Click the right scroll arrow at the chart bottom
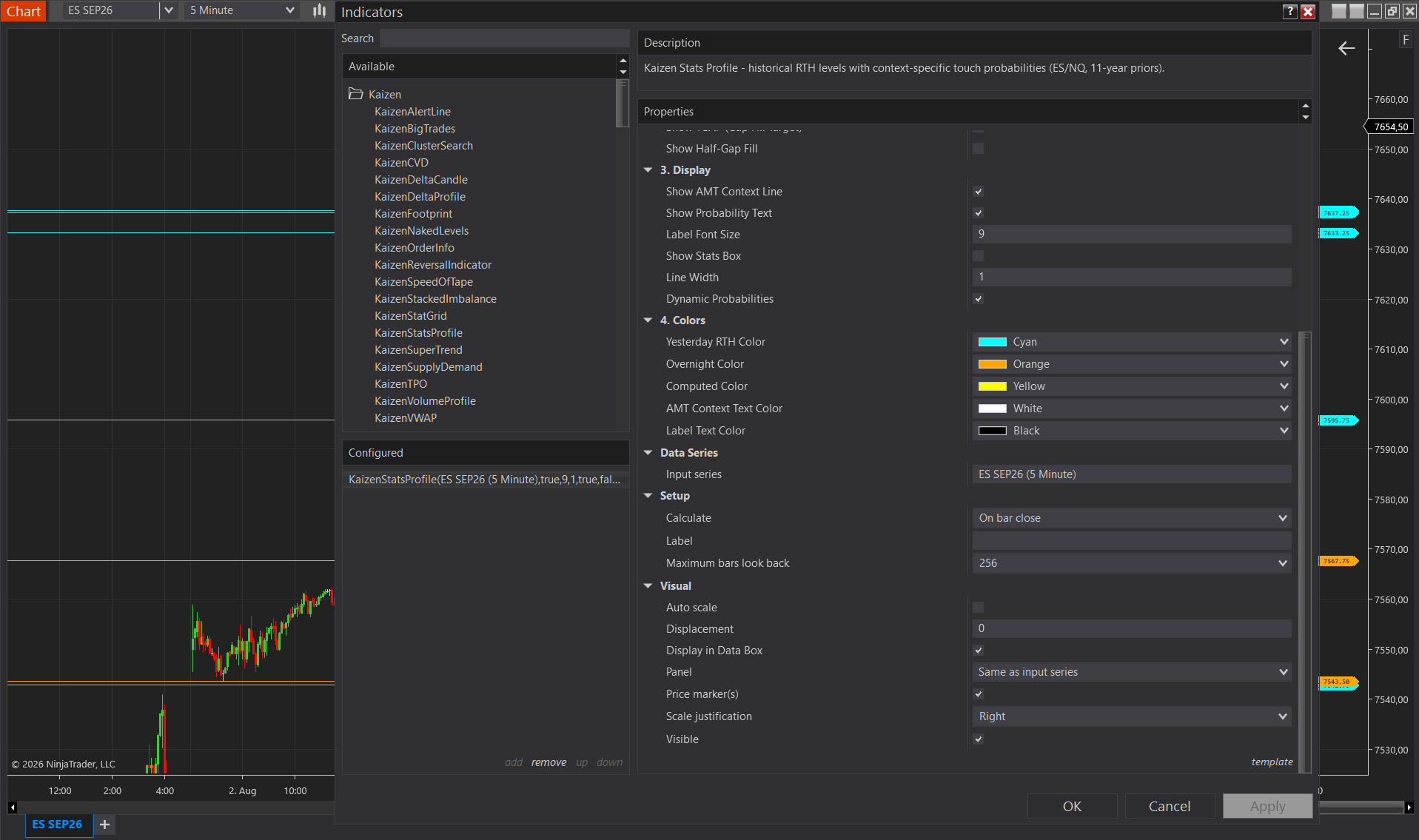 coord(1409,807)
